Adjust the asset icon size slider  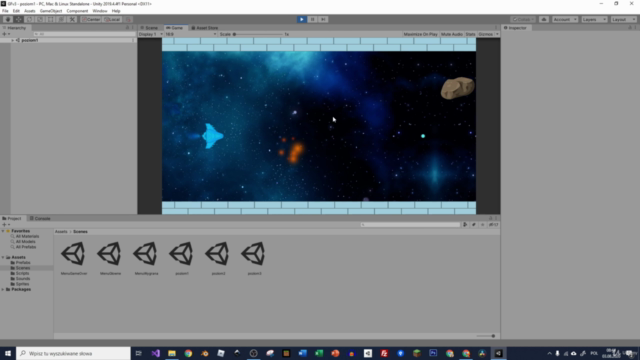pyautogui.click(x=486, y=336)
